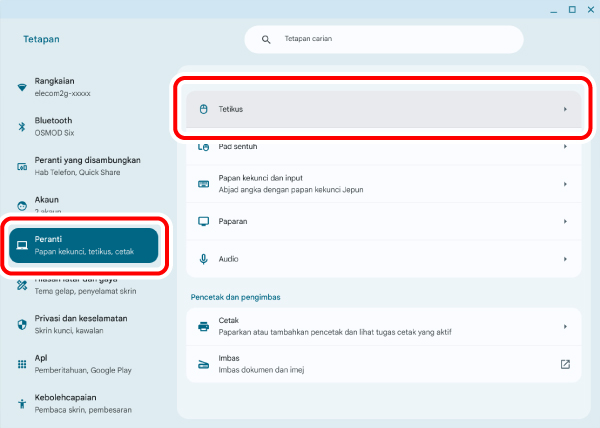Screen dimensions: 600x428
Task: Click the Apl grid icon
Action: coord(22,364)
